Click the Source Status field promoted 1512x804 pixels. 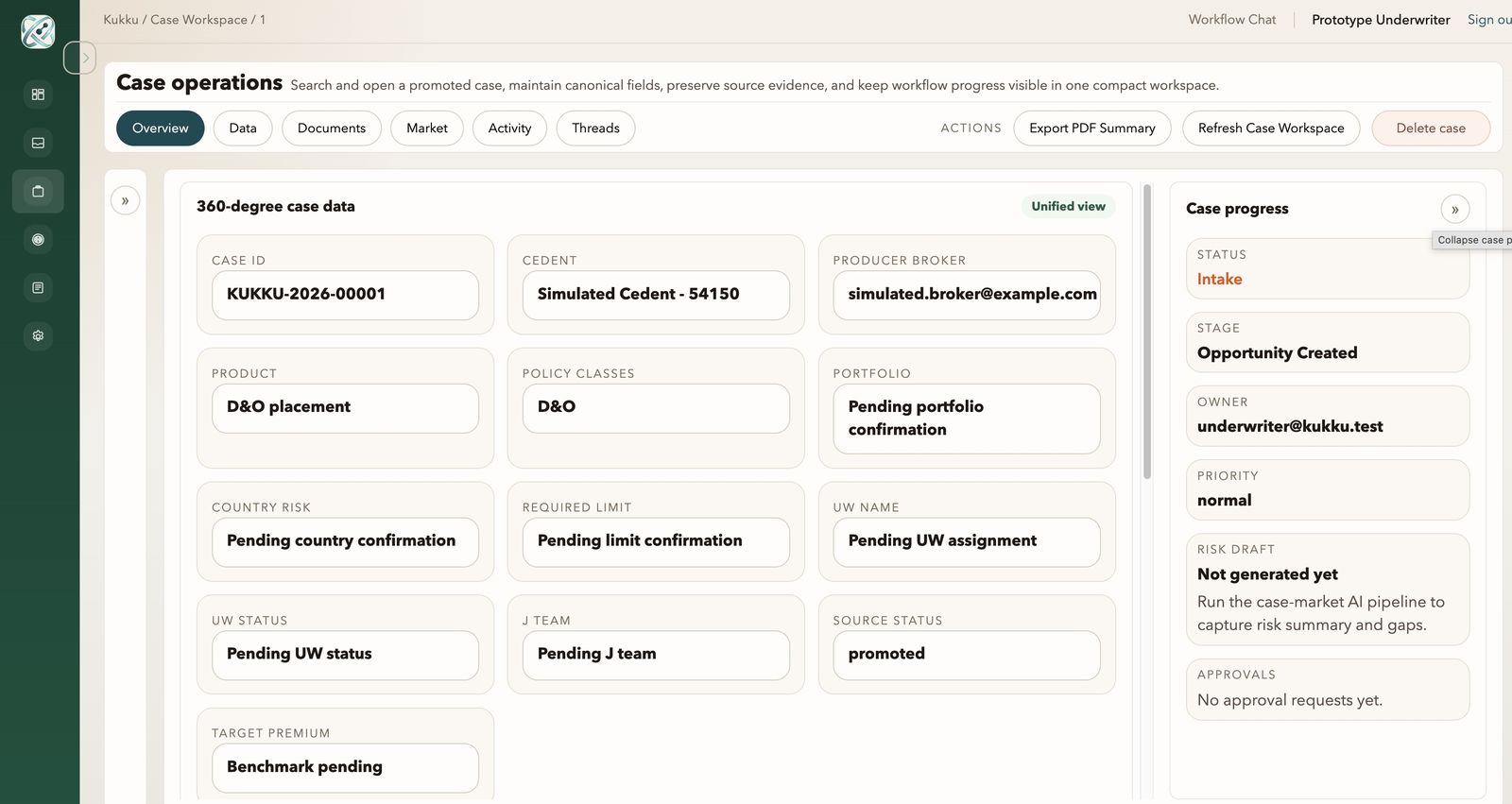967,655
